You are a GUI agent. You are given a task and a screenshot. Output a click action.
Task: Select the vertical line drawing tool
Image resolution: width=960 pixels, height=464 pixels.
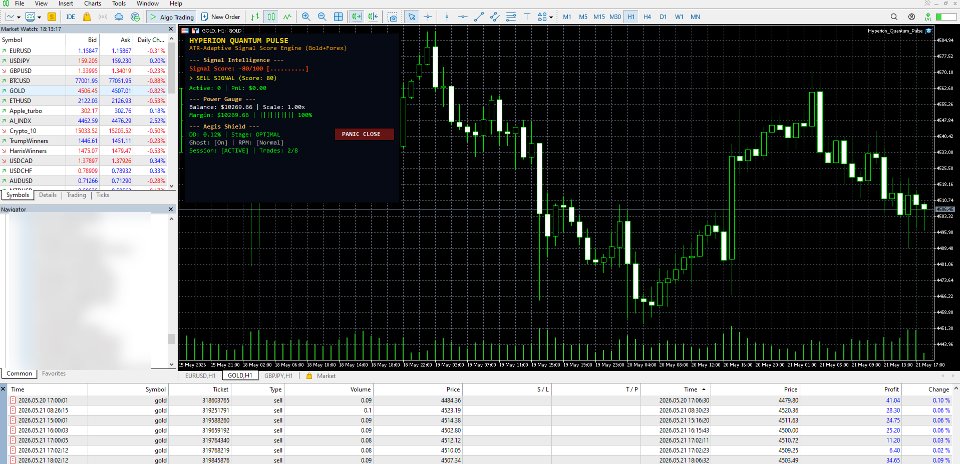[x=446, y=17]
